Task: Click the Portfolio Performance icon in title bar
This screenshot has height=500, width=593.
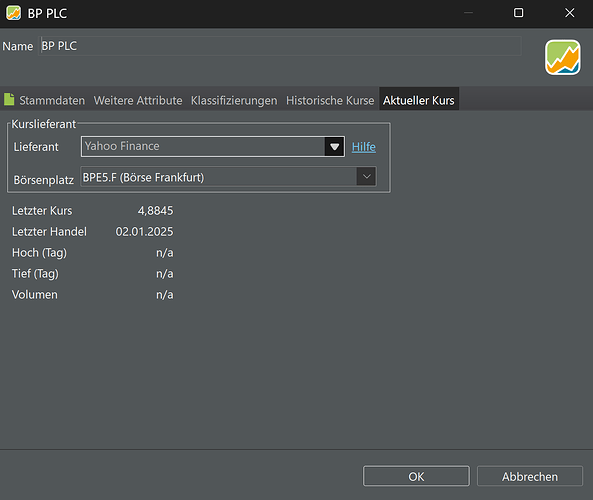Action: tap(13, 13)
